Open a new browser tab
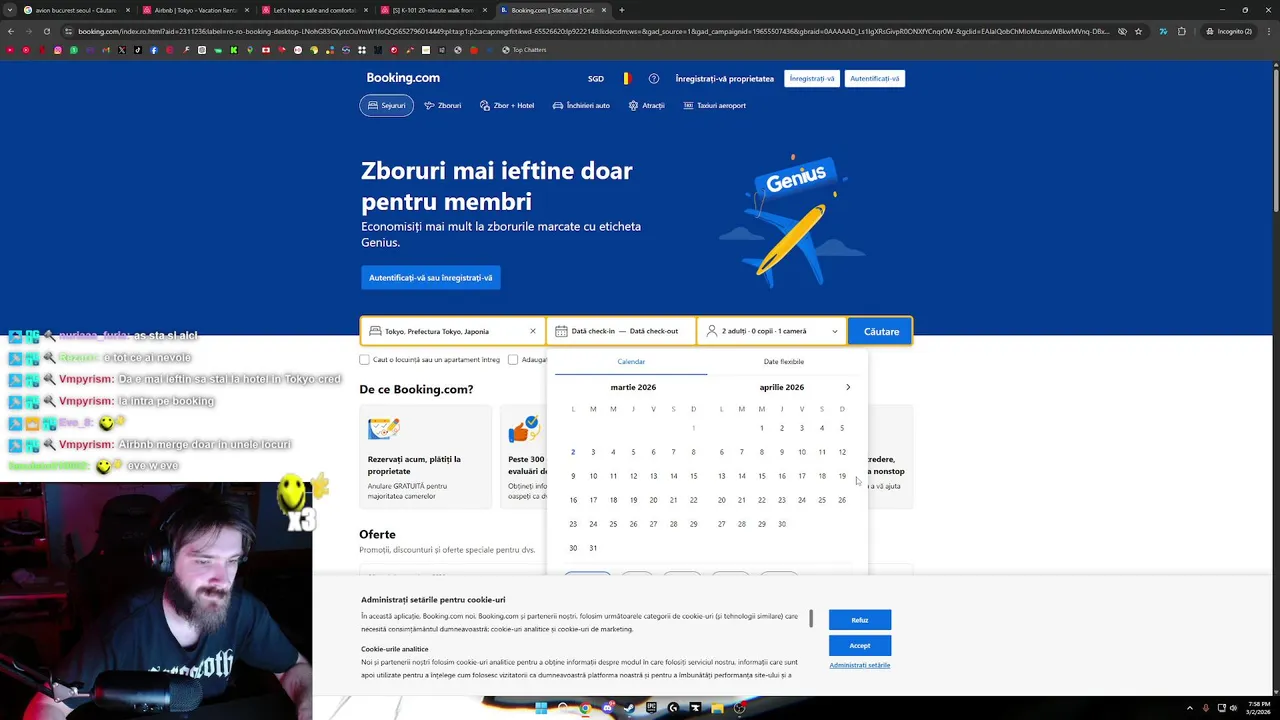This screenshot has height=720, width=1280. click(622, 10)
